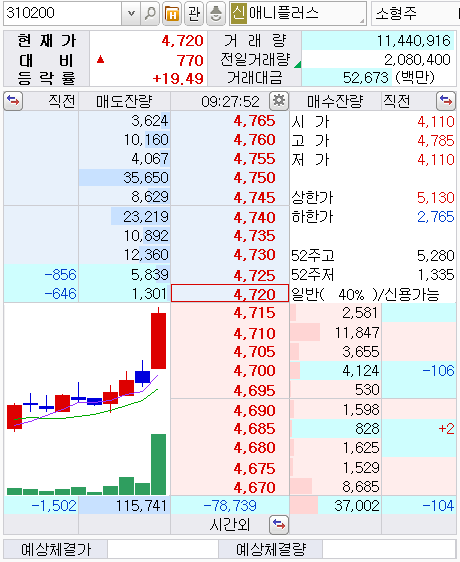This screenshot has height=562, width=460.
Task: Click the 매도잔량 column header
Action: (124, 101)
